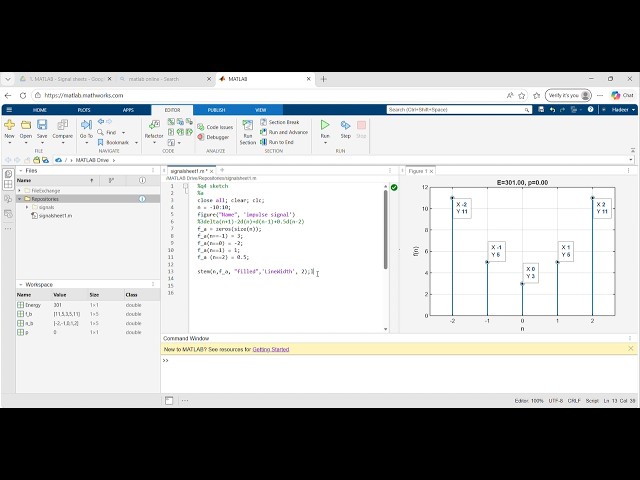The height and width of the screenshot is (480, 640).
Task: Expand the signals folder
Action: 27,207
